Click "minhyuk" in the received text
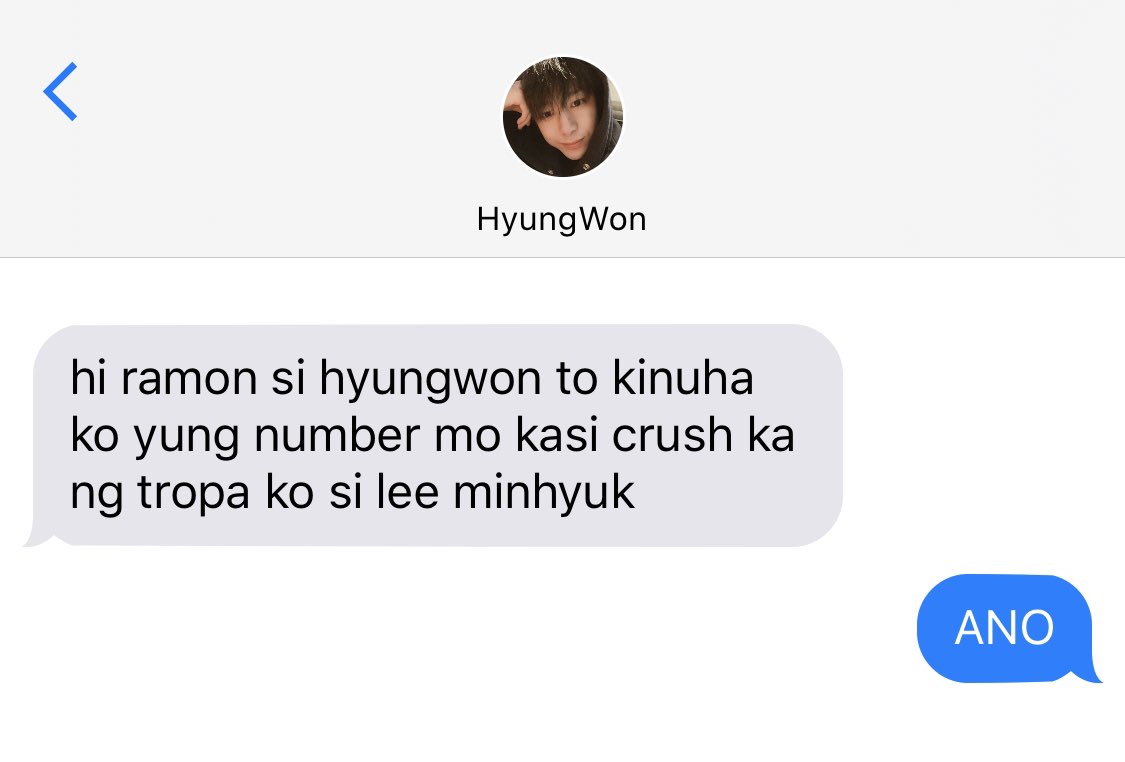 [x=544, y=493]
